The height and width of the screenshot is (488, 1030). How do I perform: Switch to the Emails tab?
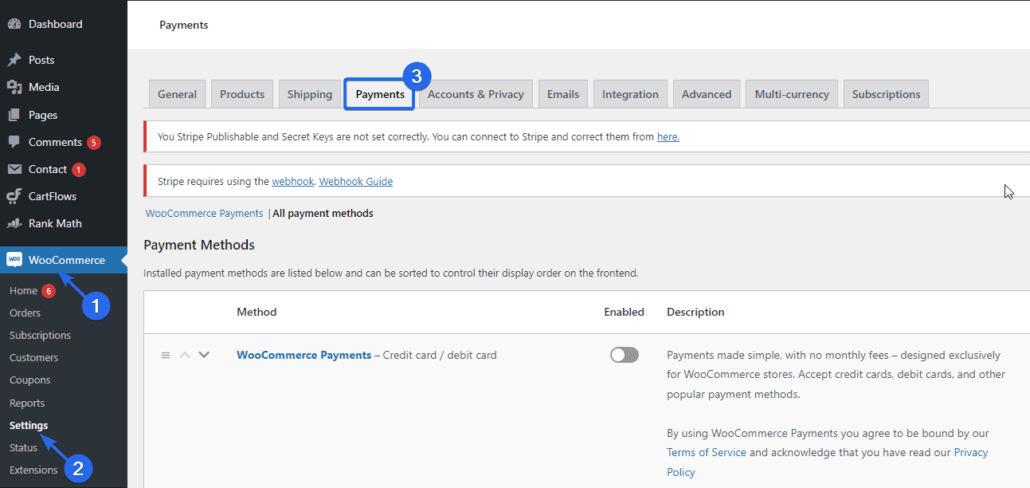pyautogui.click(x=563, y=94)
